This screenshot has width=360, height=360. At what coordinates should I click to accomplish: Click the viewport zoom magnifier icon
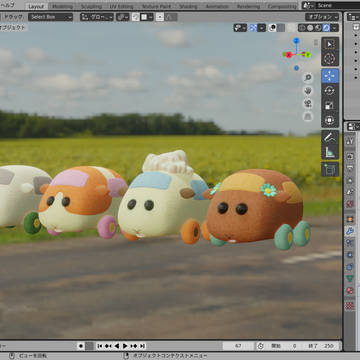click(x=308, y=78)
